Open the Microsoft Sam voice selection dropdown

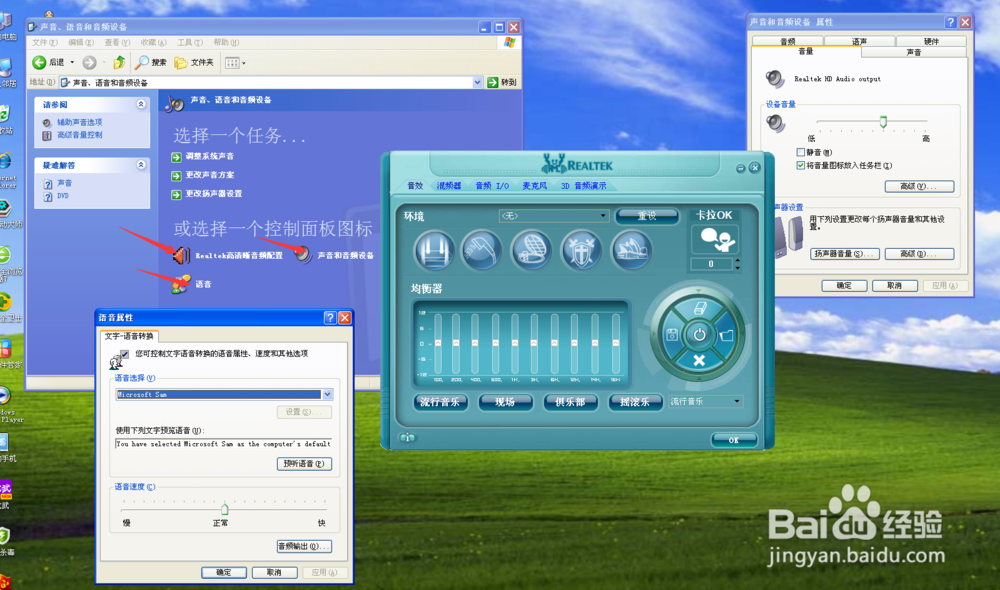point(327,394)
